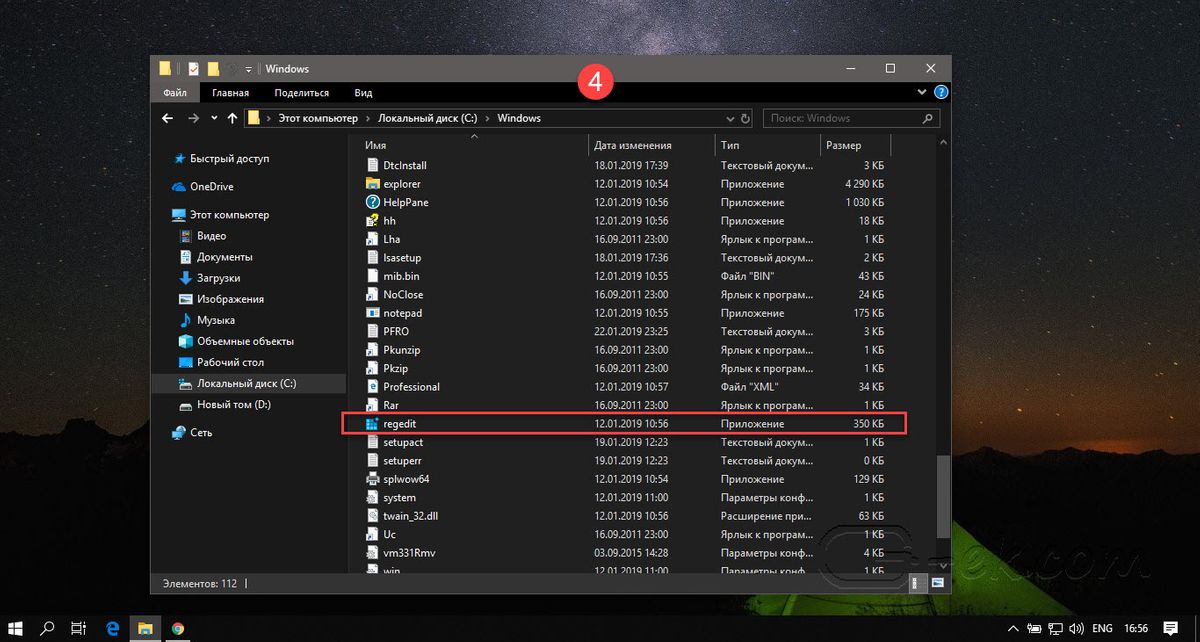Click the search magnifier in search box

[926, 118]
